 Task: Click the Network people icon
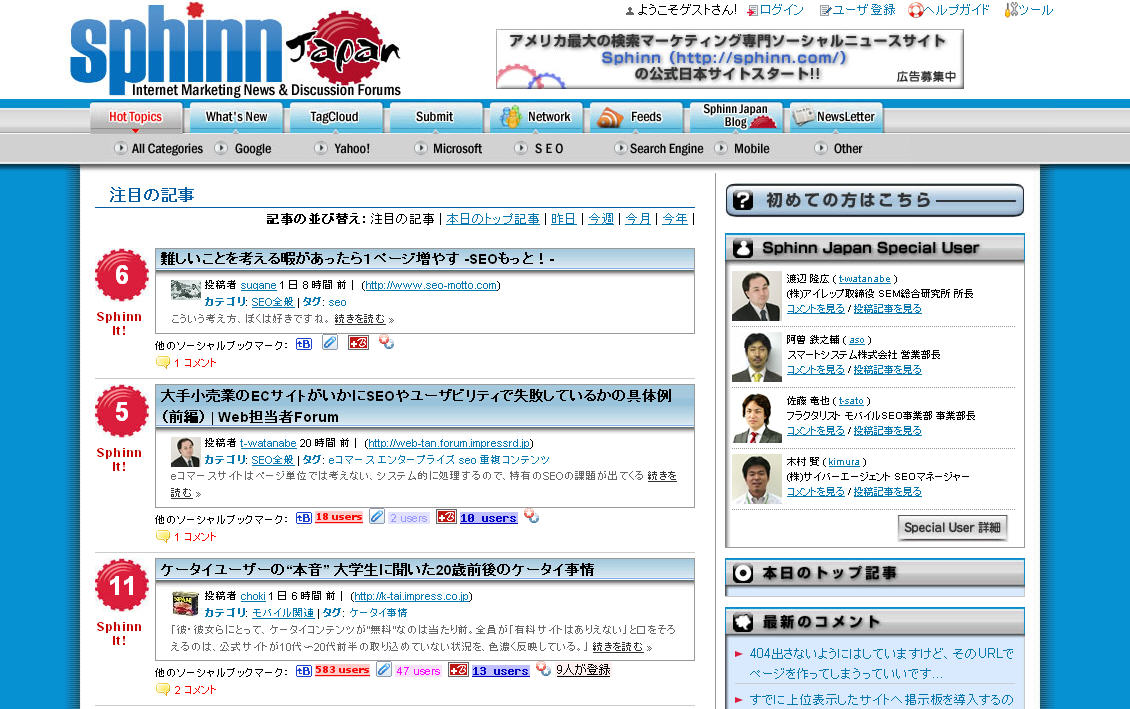(x=511, y=117)
